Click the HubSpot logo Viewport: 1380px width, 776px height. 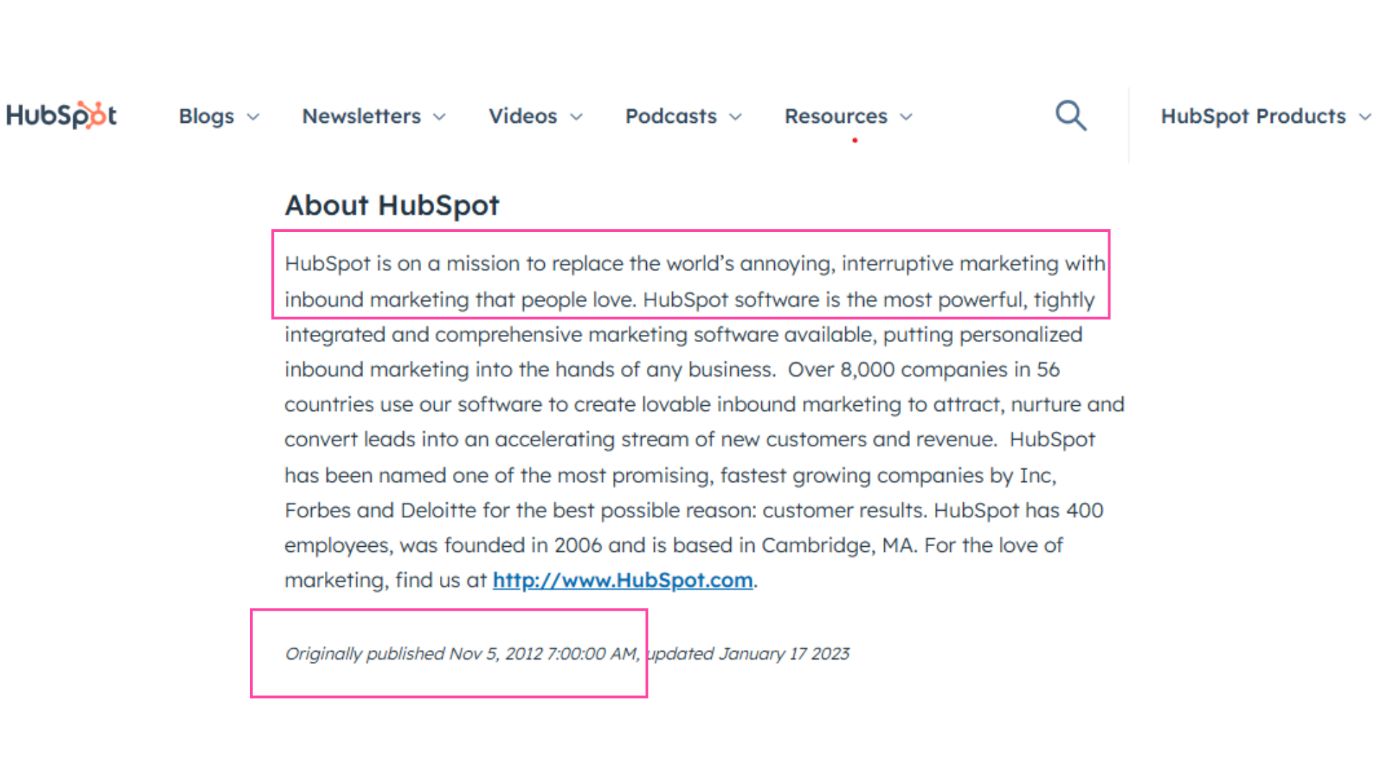(x=61, y=116)
